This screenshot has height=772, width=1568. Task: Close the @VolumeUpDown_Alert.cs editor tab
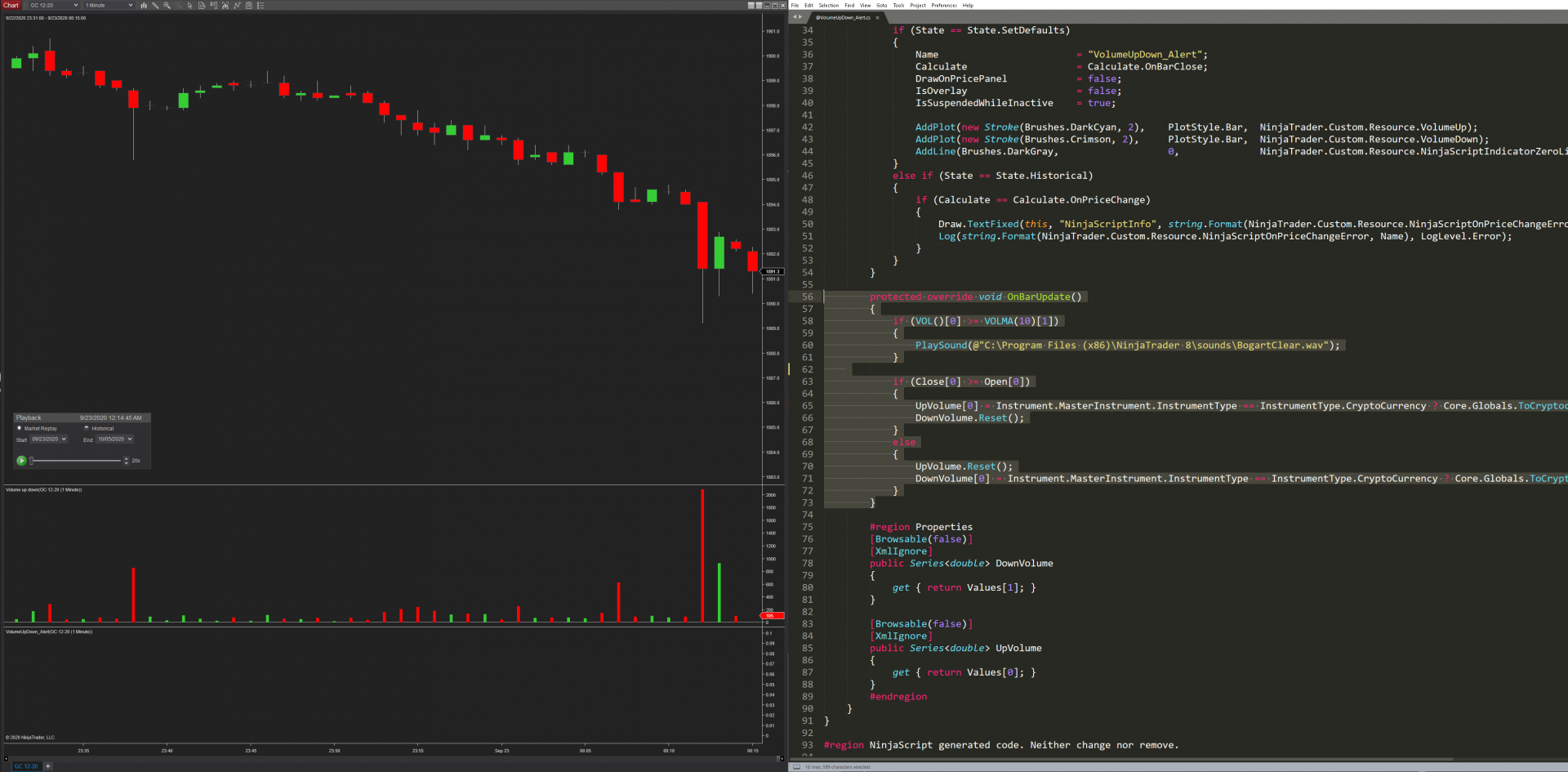(878, 17)
